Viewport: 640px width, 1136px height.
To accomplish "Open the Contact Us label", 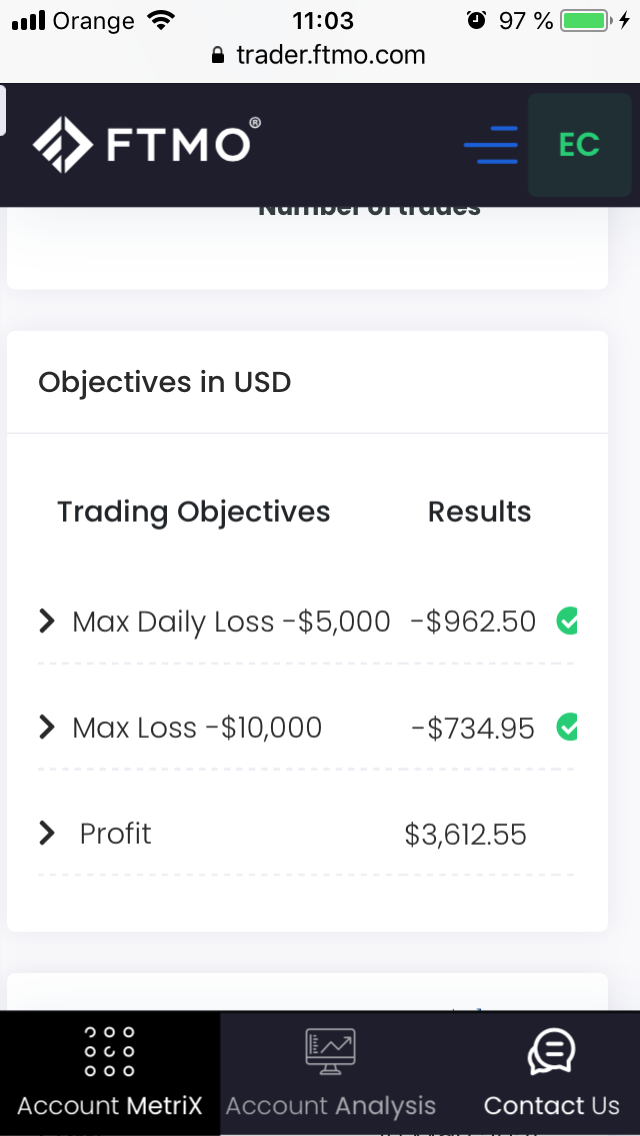I will [551, 1105].
